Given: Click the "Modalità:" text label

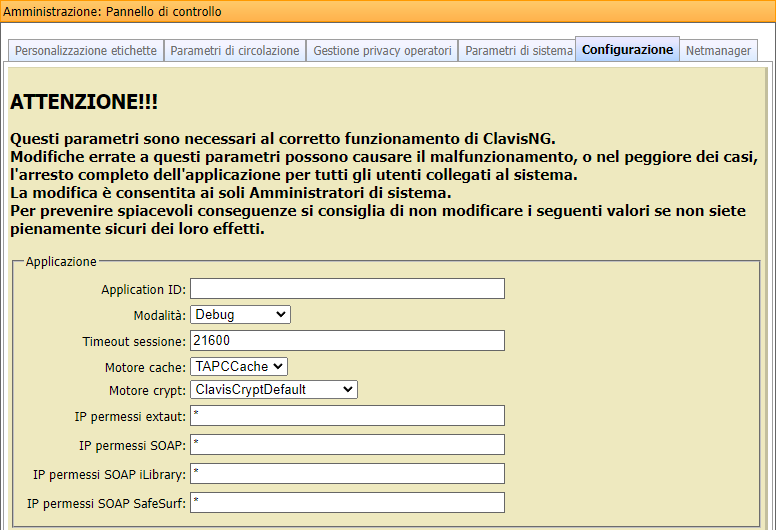Looking at the screenshot, I should tap(159, 315).
